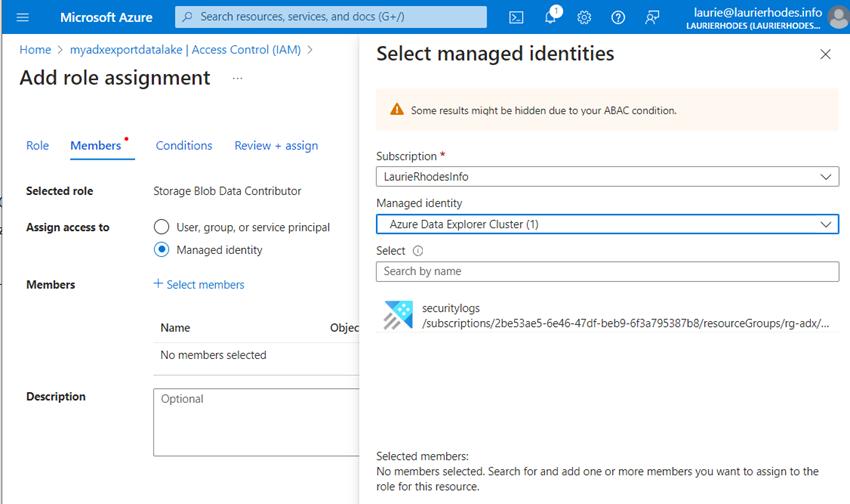This screenshot has height=504, width=850.
Task: Click the Select members link
Action: click(199, 285)
